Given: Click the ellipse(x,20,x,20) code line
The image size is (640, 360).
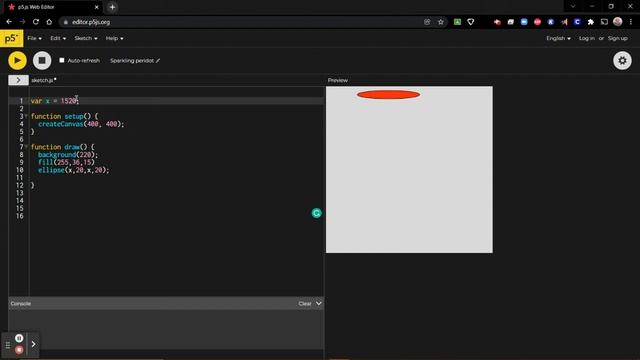Looking at the screenshot, I should [x=73, y=170].
